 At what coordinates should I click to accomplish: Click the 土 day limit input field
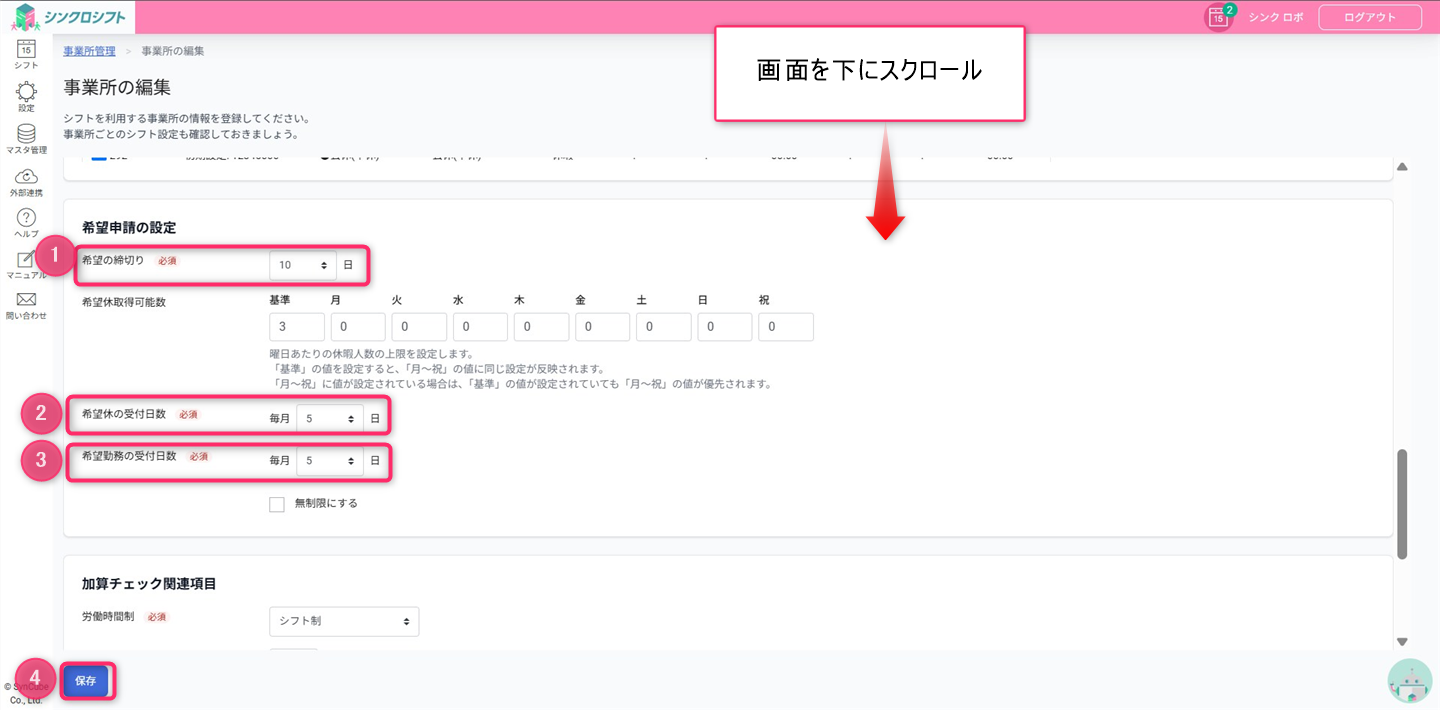[x=664, y=327]
